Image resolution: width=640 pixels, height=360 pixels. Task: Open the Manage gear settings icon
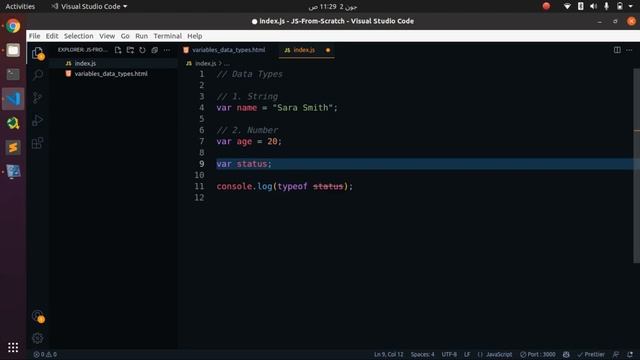tap(38, 338)
